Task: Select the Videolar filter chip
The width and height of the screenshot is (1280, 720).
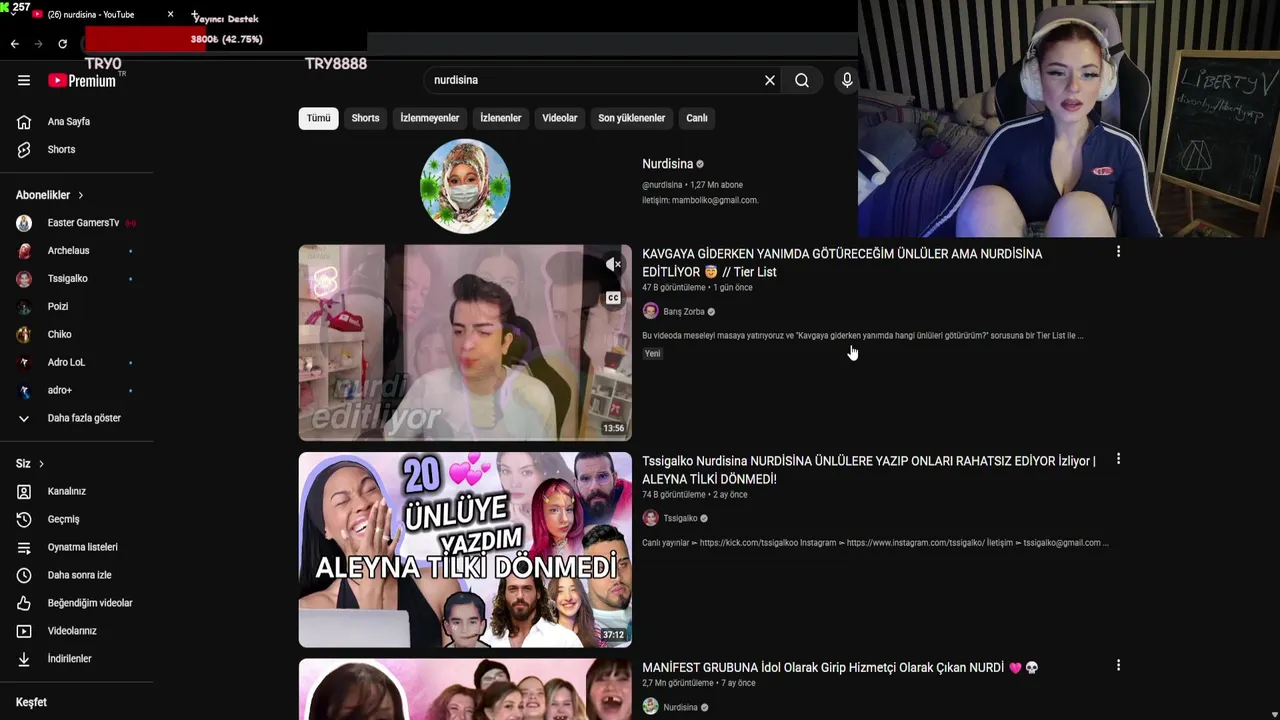Action: (x=560, y=118)
